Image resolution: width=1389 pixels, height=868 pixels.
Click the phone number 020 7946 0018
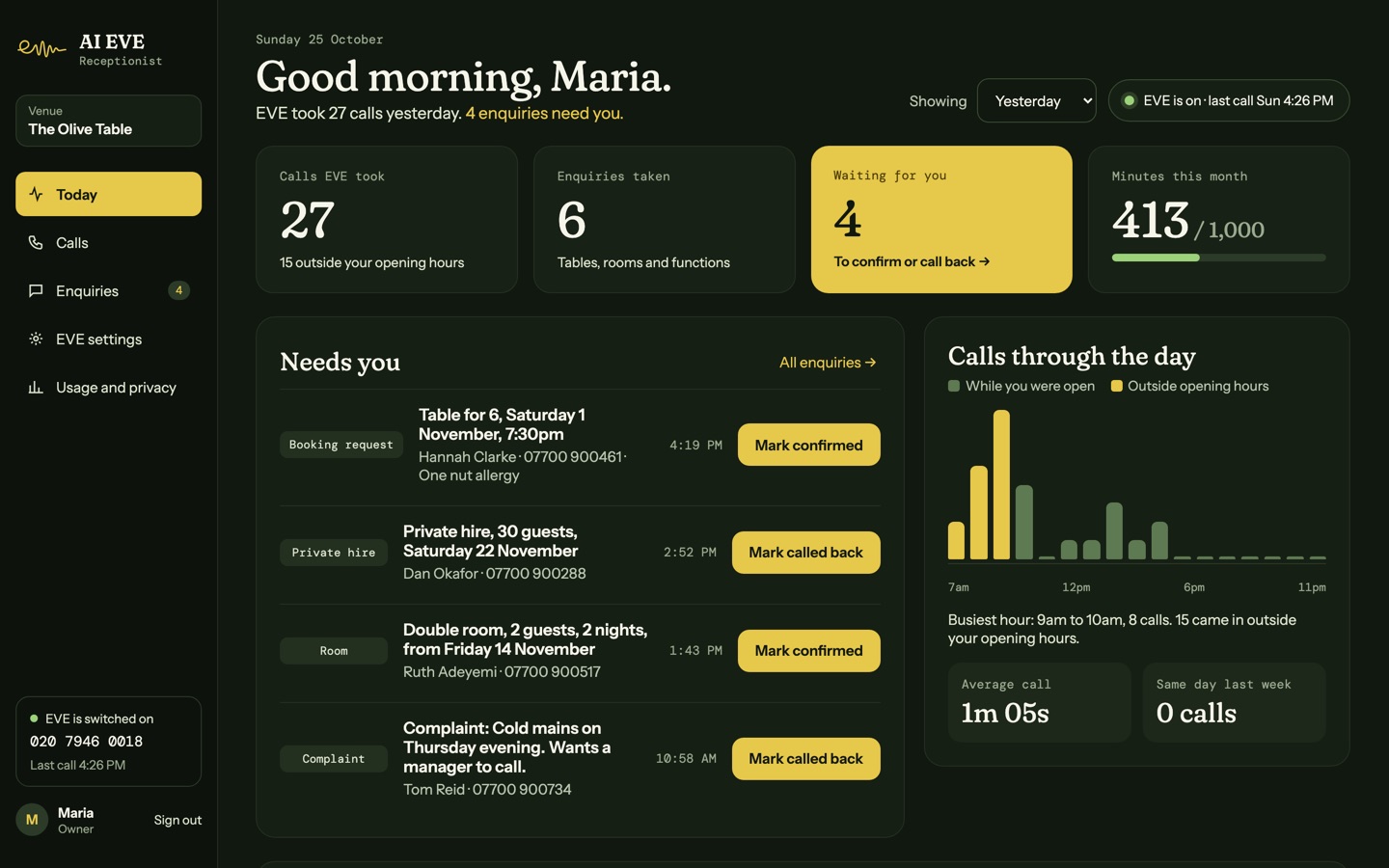(x=86, y=742)
